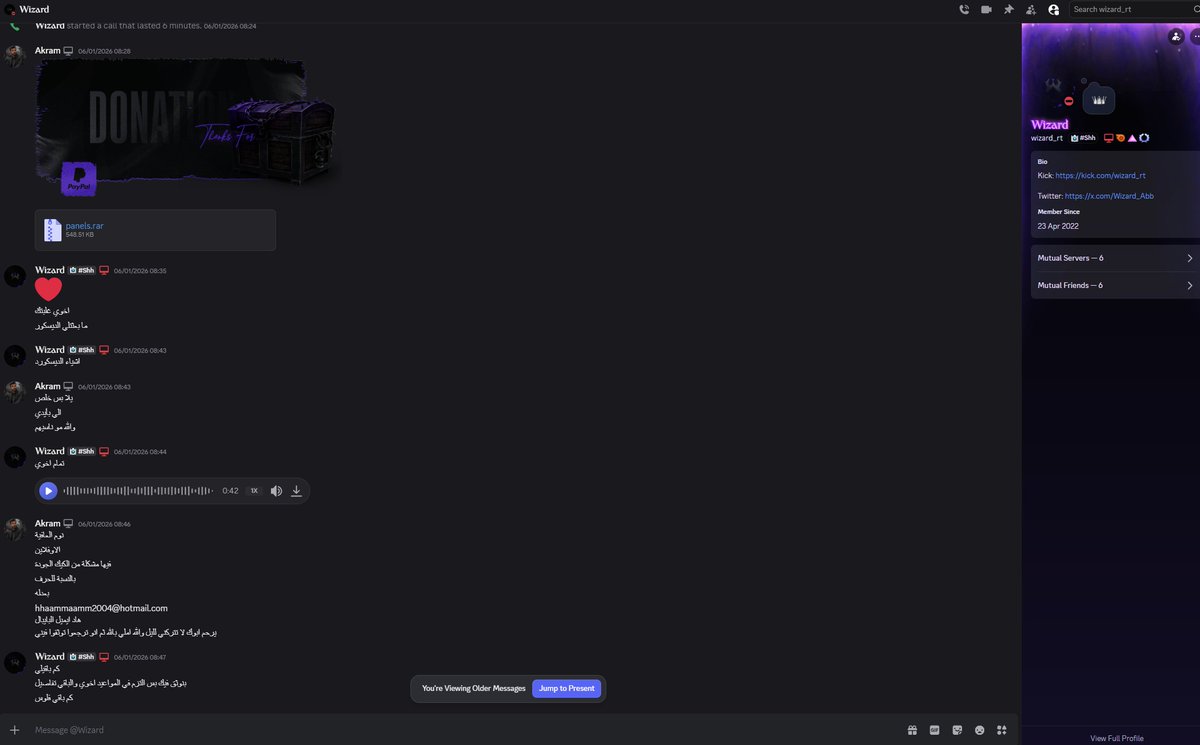This screenshot has width=1200, height=745.
Task: Click the crown status bubble on profile
Action: click(x=1099, y=100)
